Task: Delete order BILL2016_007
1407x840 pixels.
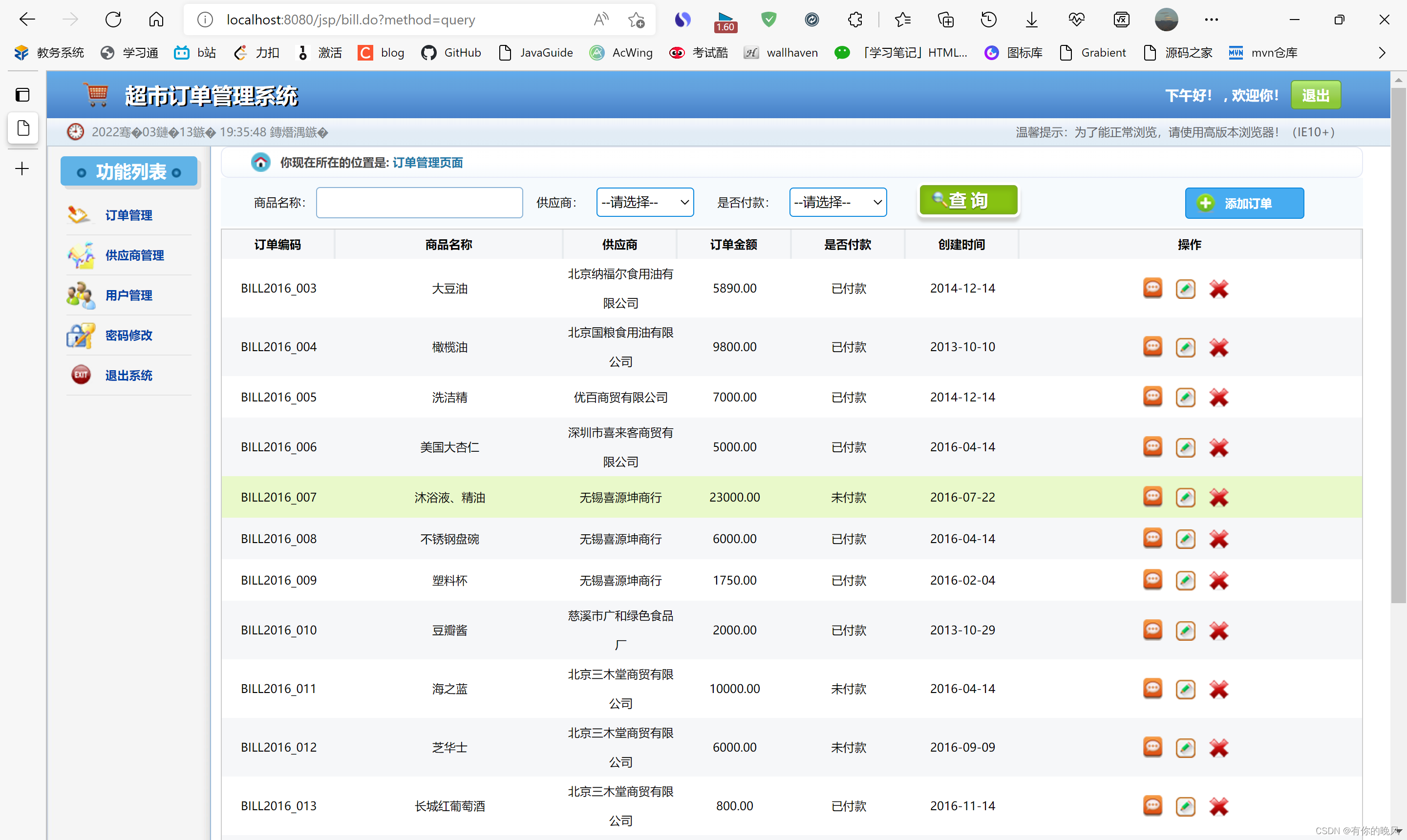Action: tap(1218, 497)
